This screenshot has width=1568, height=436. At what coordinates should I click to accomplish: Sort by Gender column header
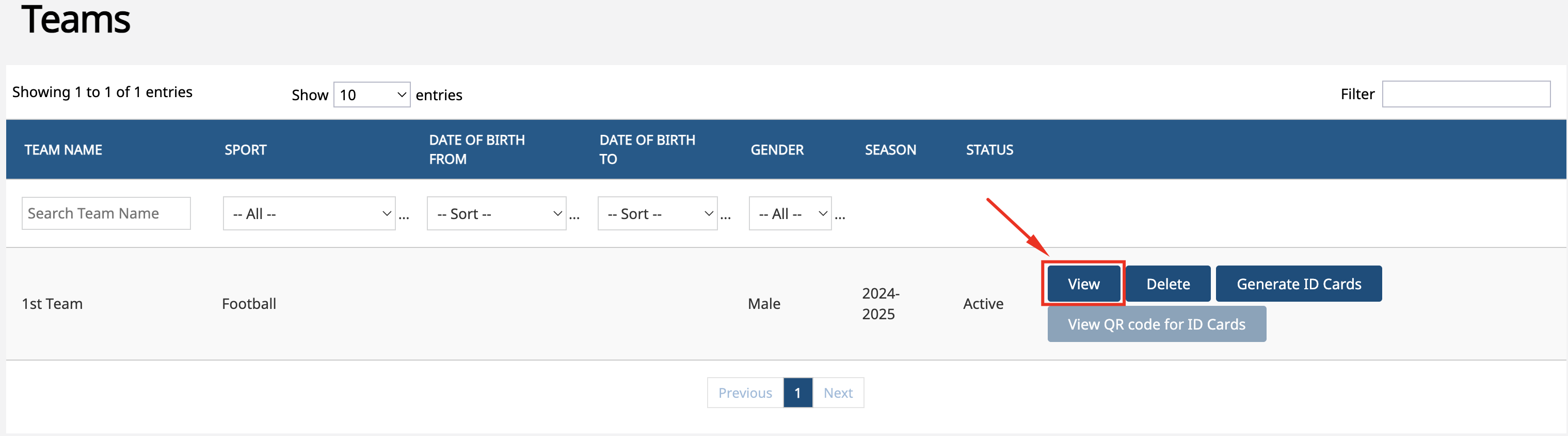point(777,150)
